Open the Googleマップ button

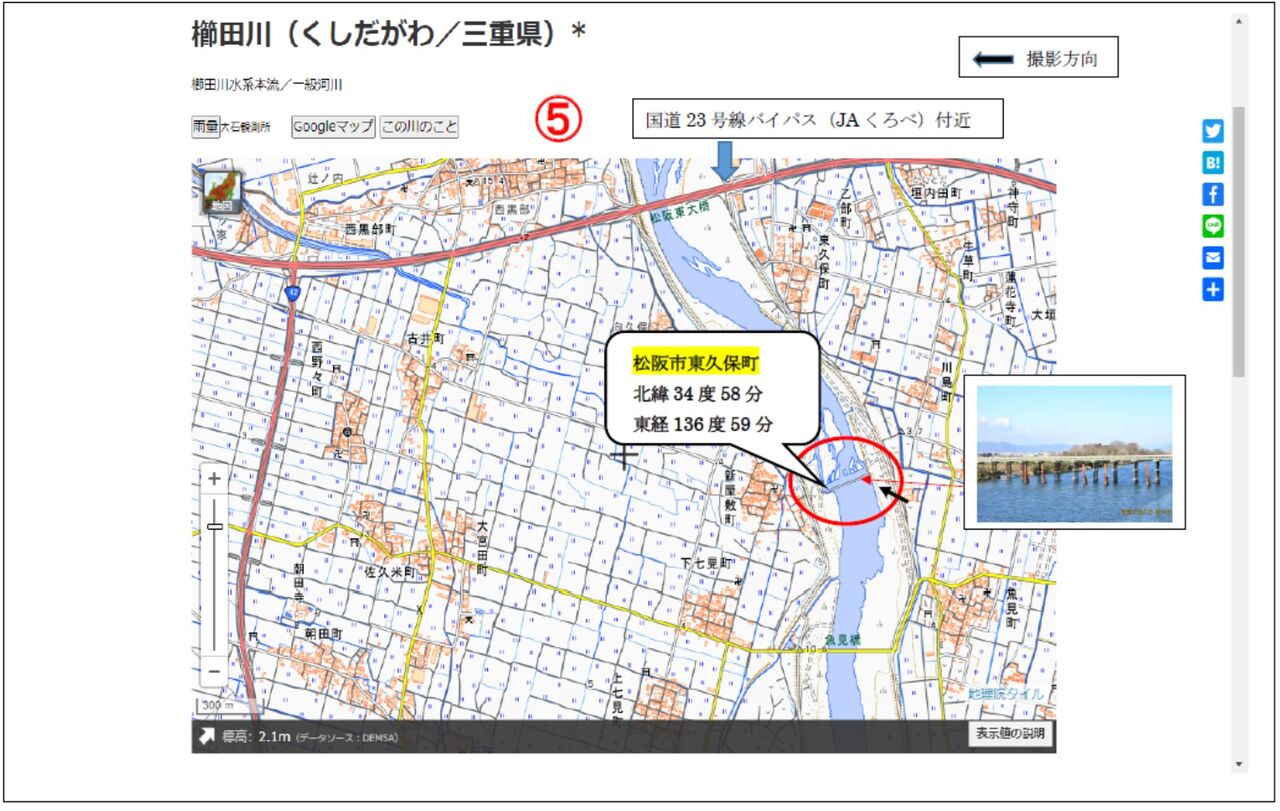pyautogui.click(x=334, y=127)
